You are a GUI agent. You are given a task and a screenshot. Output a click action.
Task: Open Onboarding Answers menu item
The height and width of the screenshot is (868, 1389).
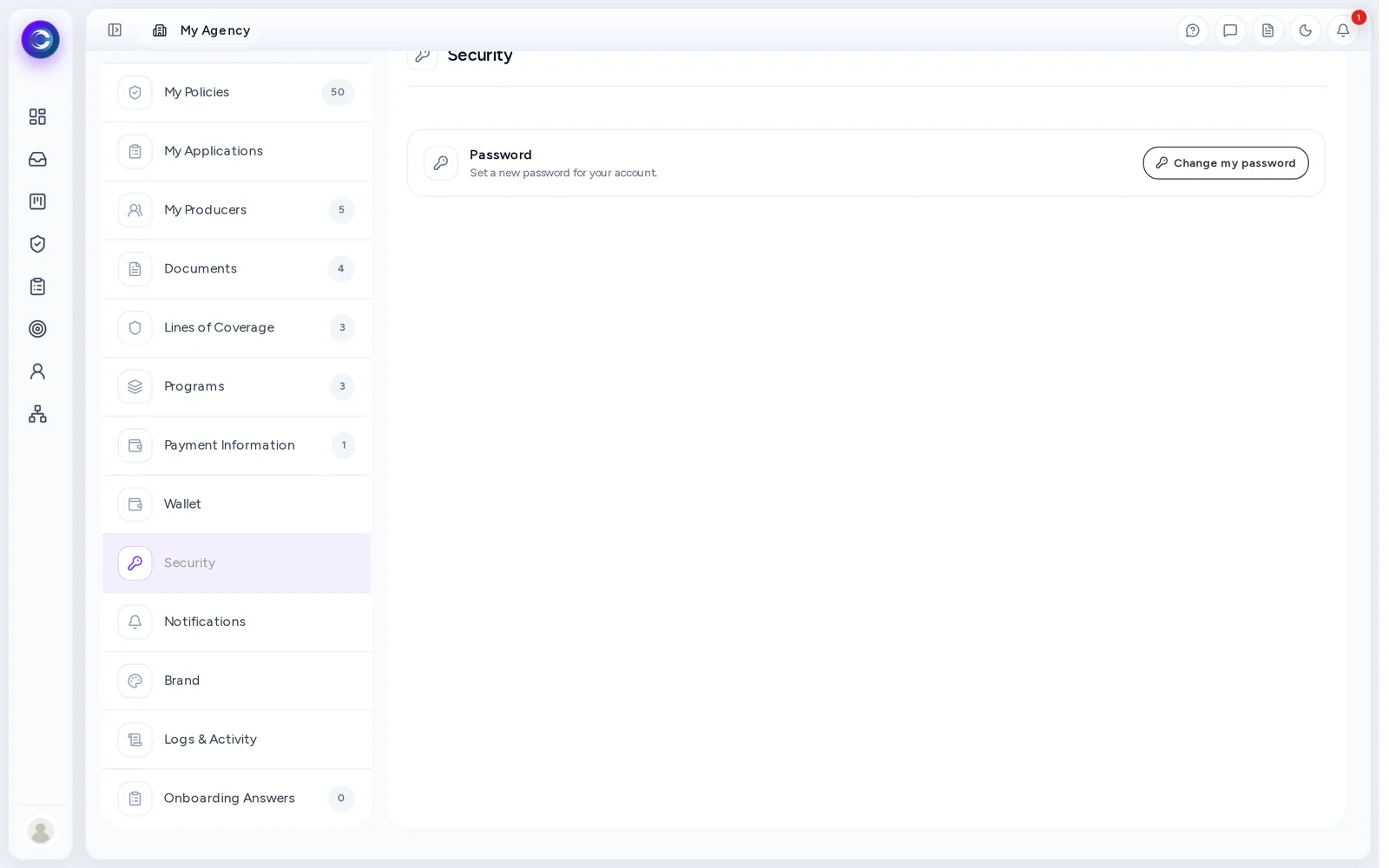coord(236,799)
